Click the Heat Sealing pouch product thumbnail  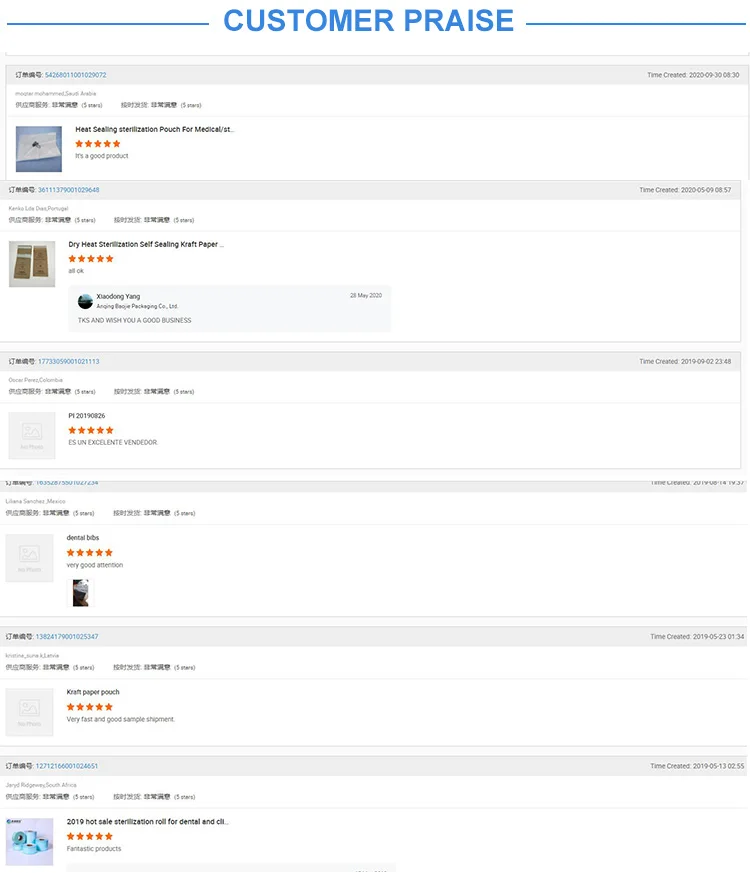tap(39, 149)
